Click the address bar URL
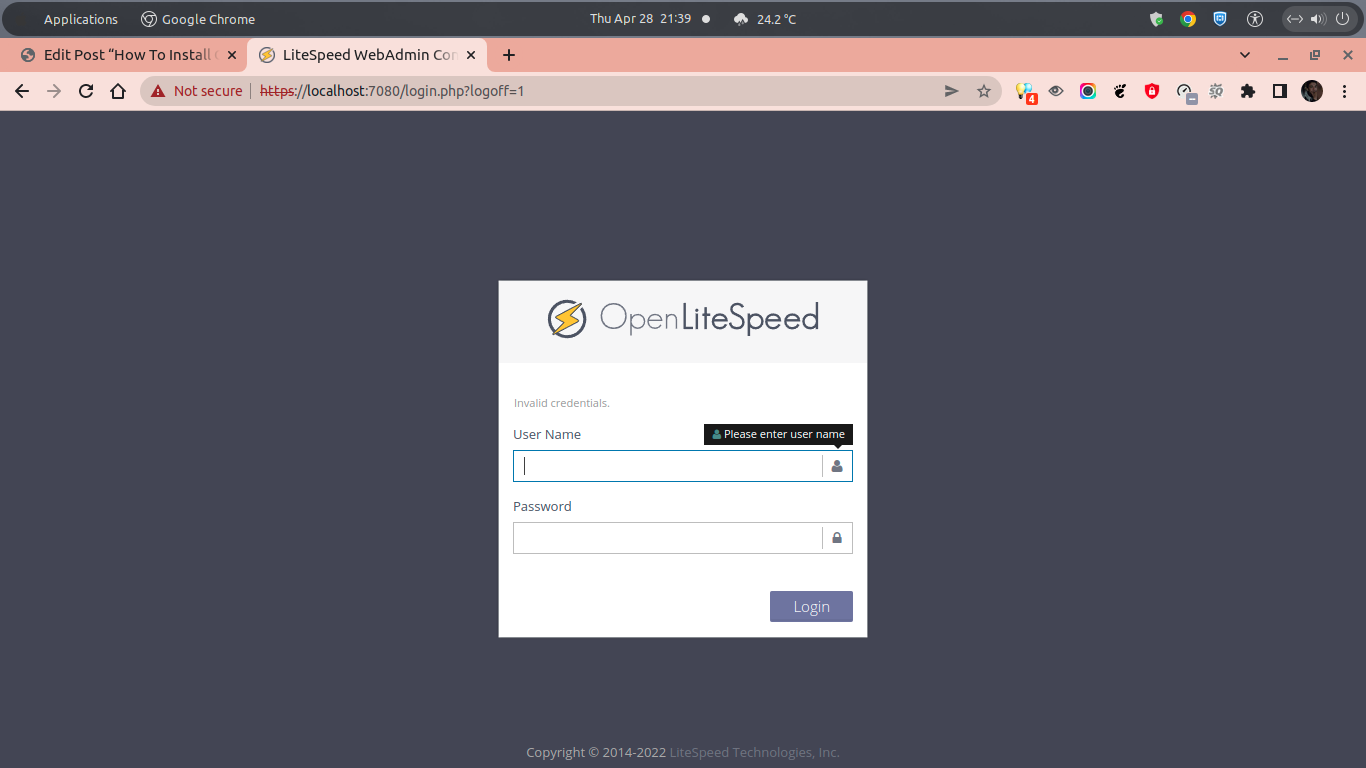Image resolution: width=1366 pixels, height=768 pixels. click(392, 91)
